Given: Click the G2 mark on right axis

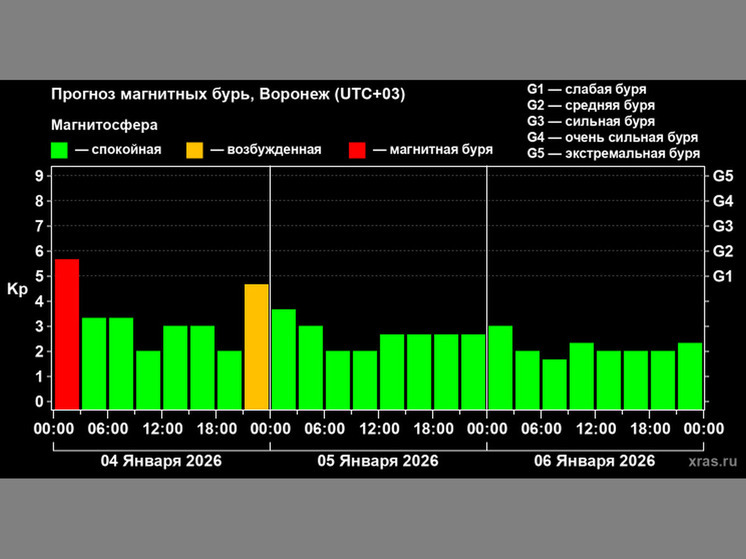Looking at the screenshot, I should pyautogui.click(x=722, y=251).
